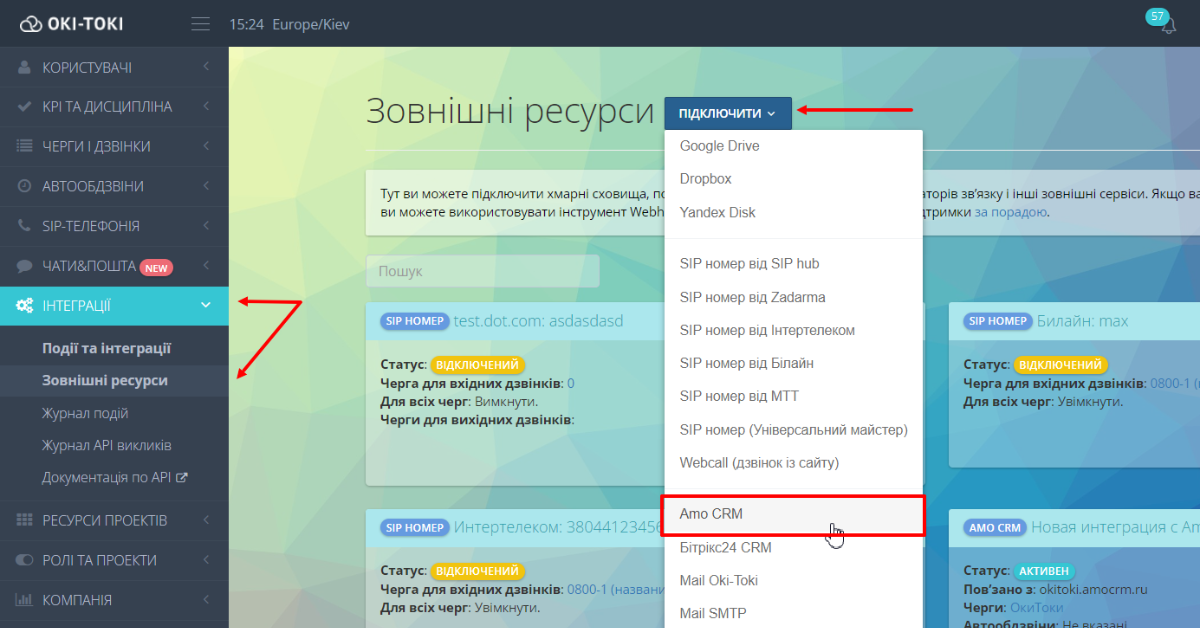Click the NEW badge next to Чати&Пошта
Image resolution: width=1200 pixels, height=628 pixels.
coord(156,267)
